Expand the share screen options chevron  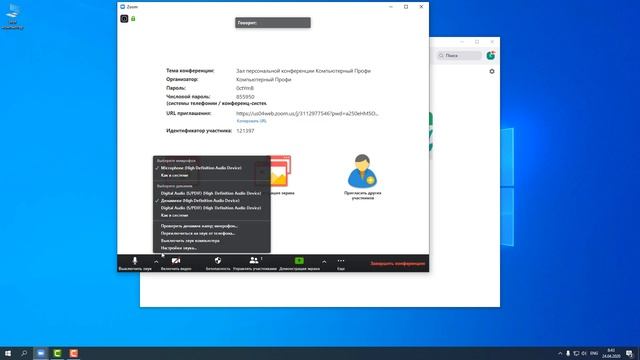[324, 262]
